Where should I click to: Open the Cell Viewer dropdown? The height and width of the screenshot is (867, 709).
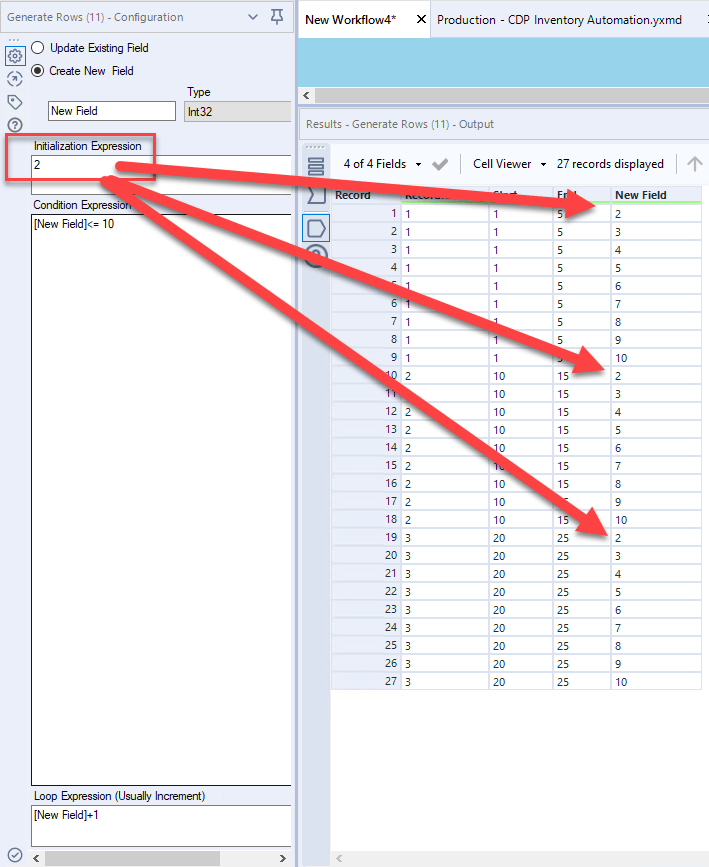[x=509, y=164]
